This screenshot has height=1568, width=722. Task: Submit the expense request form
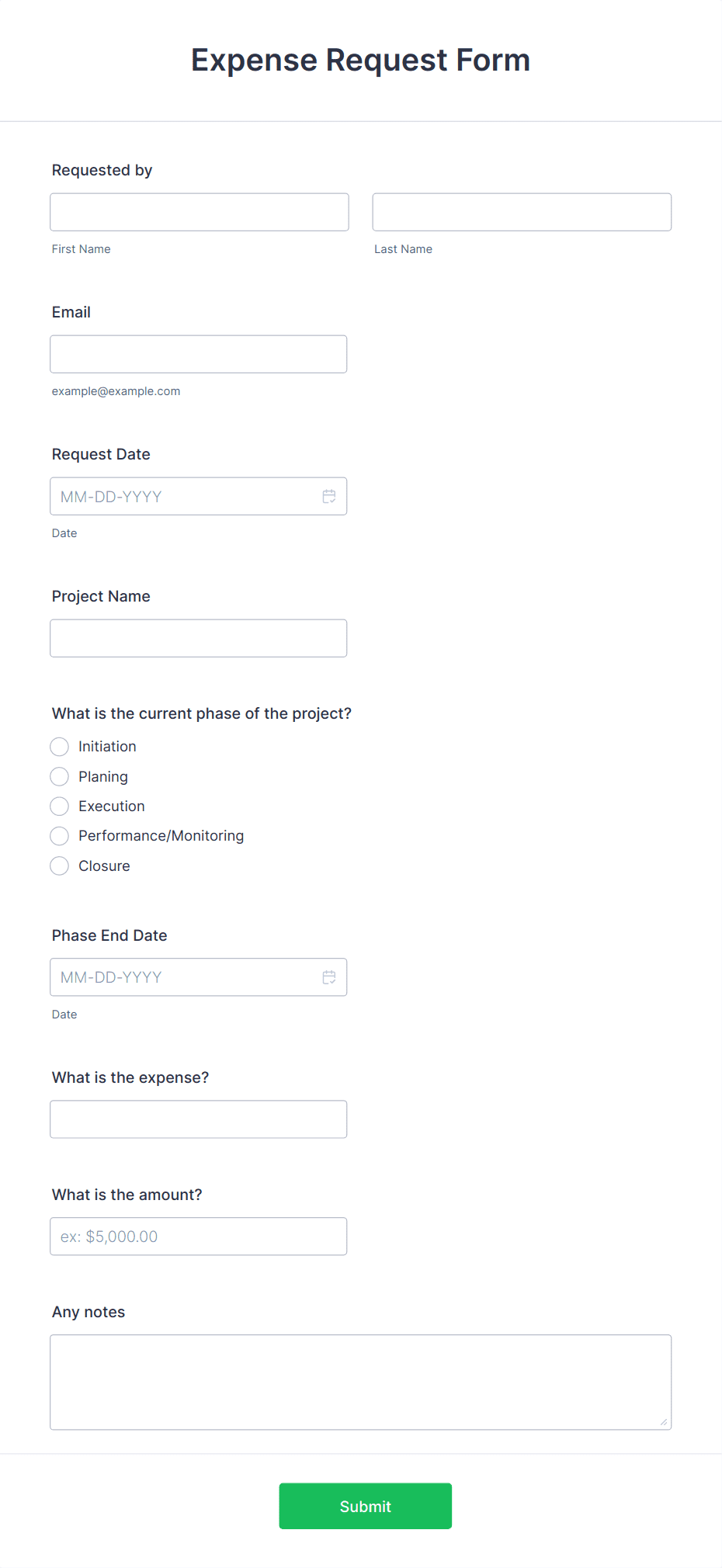point(365,1506)
